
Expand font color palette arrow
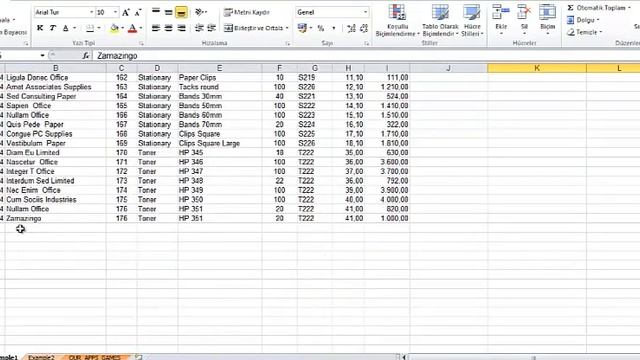141,28
